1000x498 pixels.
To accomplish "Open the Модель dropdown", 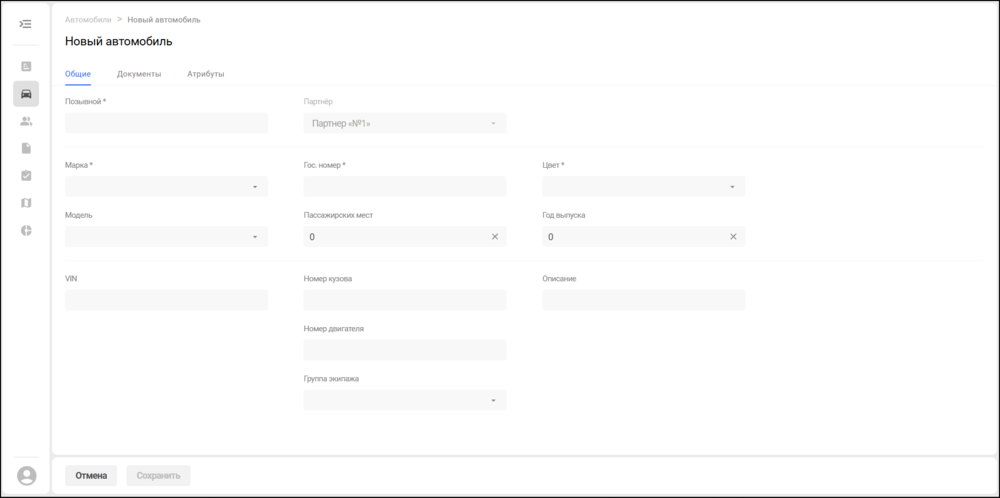I will (166, 237).
